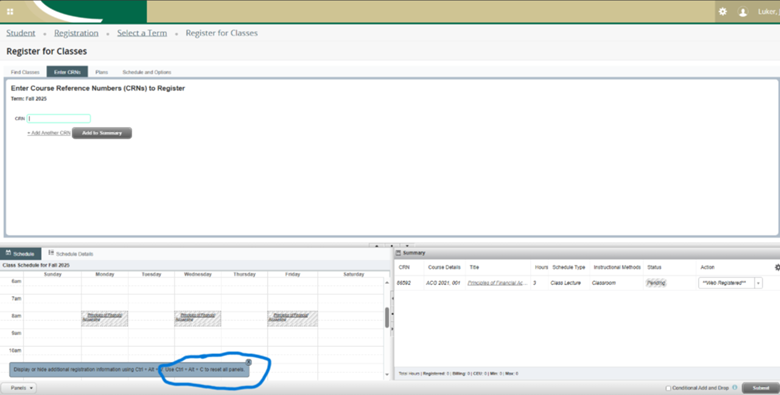Click the Pending status cell
This screenshot has height=395, width=780.
click(656, 283)
